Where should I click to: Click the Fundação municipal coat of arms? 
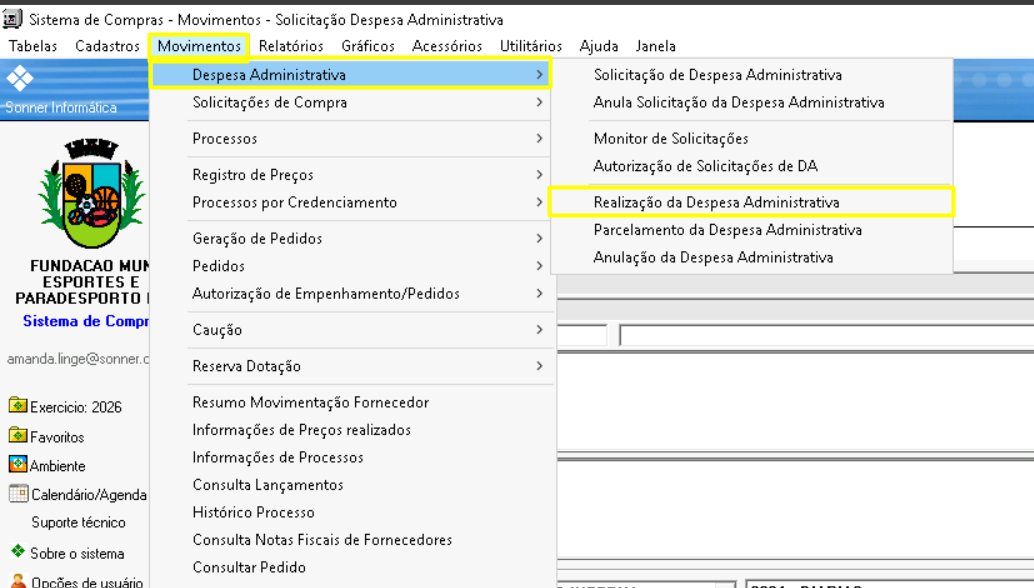click(x=92, y=193)
